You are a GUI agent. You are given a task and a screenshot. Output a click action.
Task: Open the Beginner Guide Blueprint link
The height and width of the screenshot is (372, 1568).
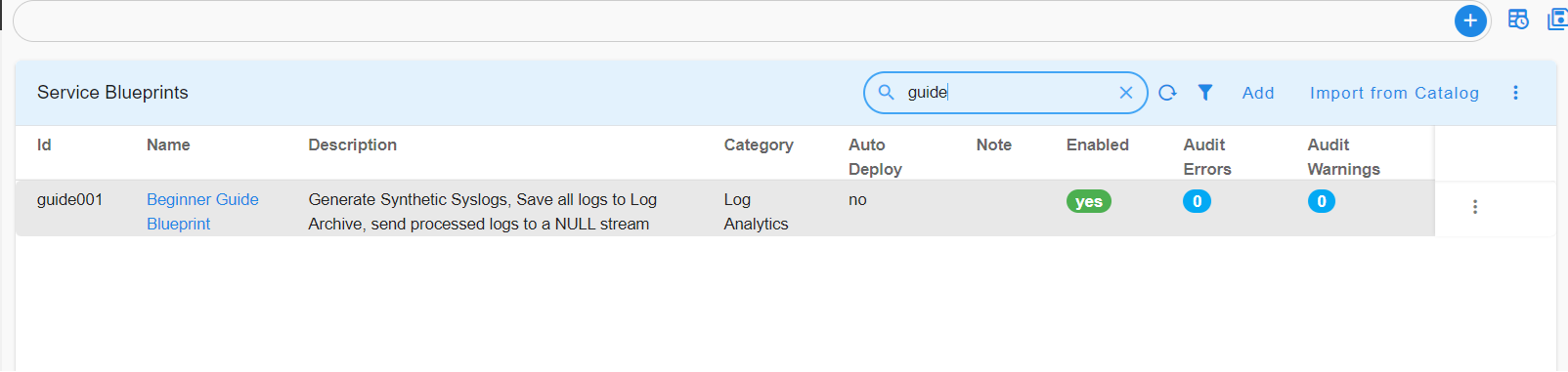(x=202, y=211)
